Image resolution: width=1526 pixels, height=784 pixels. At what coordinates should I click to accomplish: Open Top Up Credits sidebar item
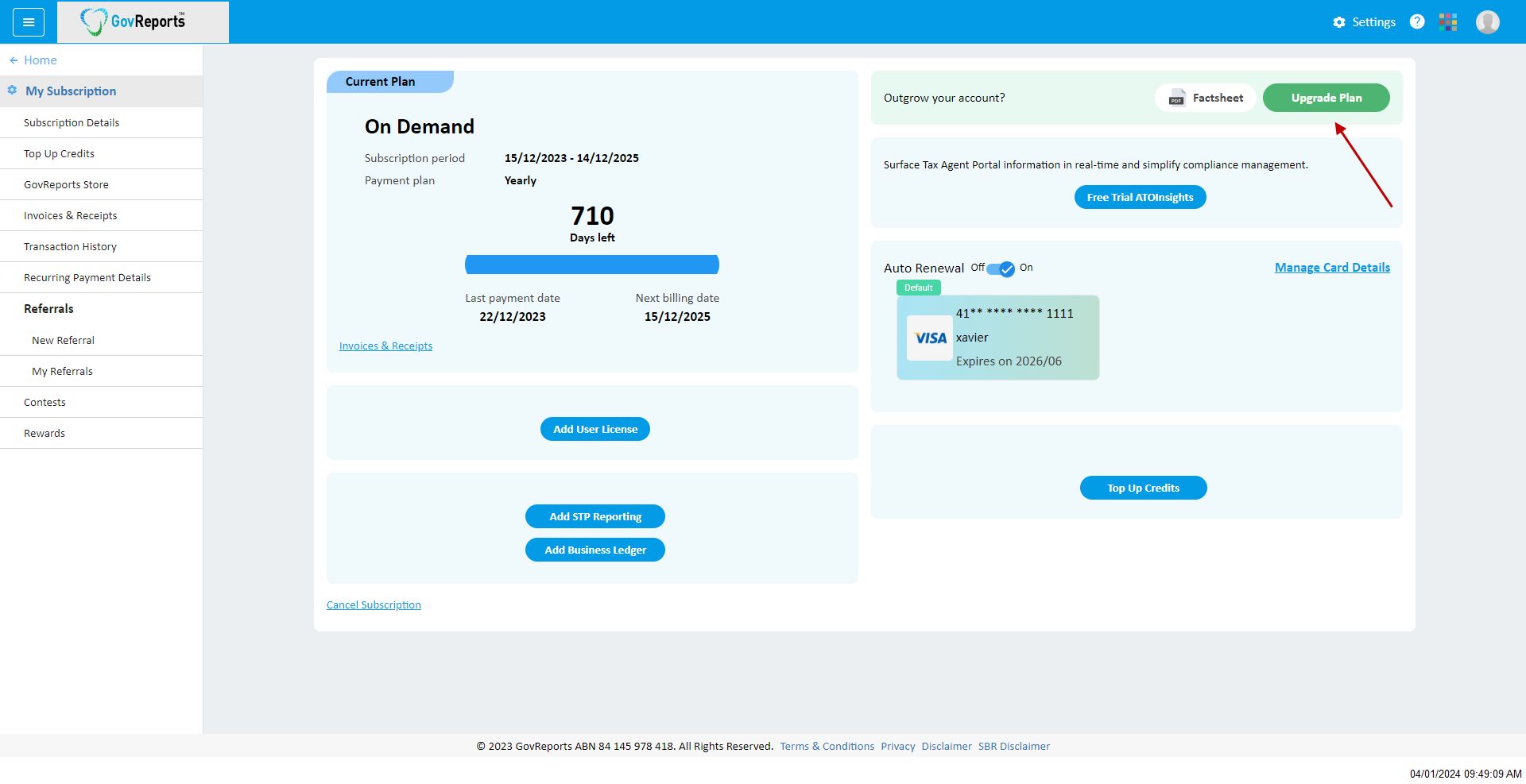click(x=59, y=154)
